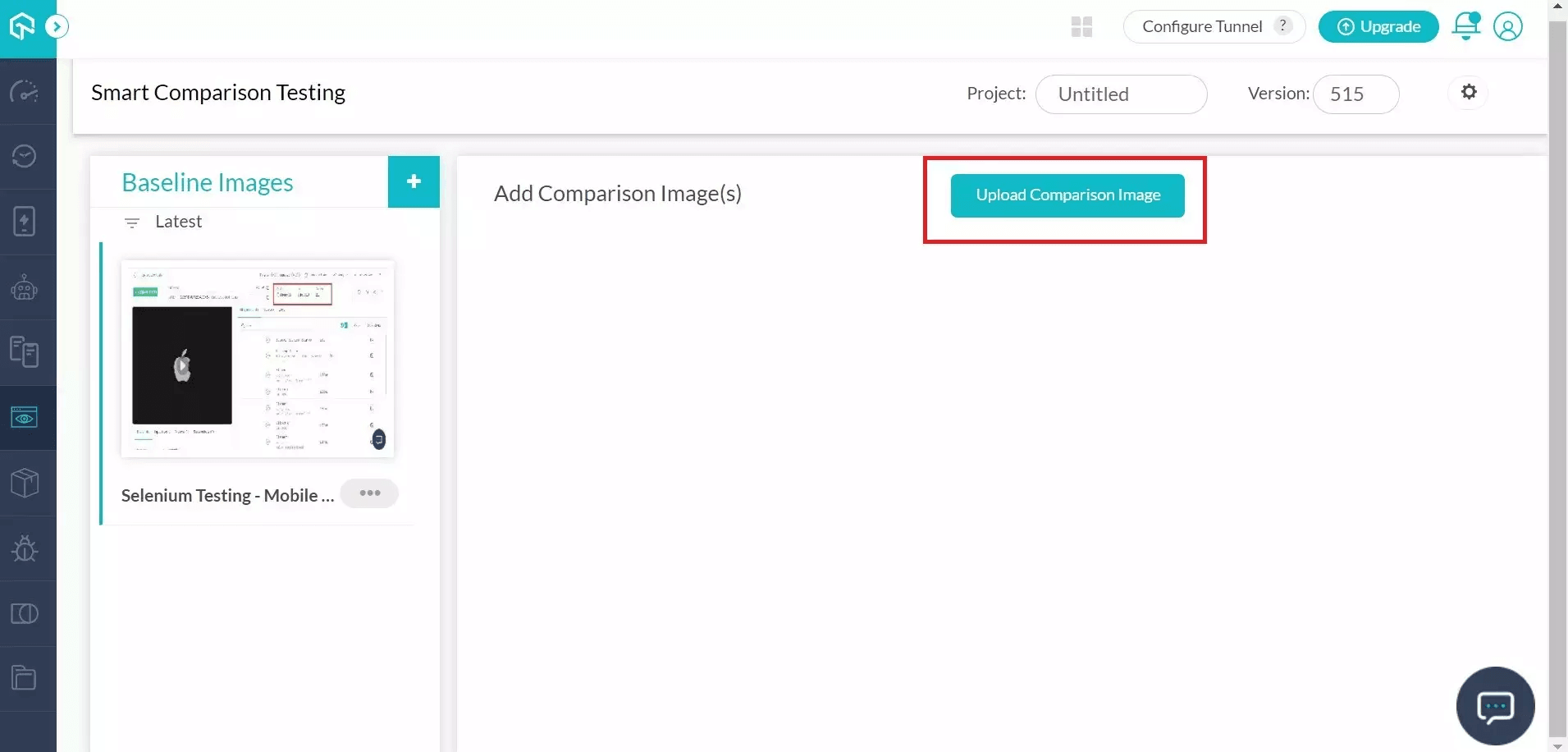Expand the sidebar with arrow toggle
1568x752 pixels.
pyautogui.click(x=56, y=25)
